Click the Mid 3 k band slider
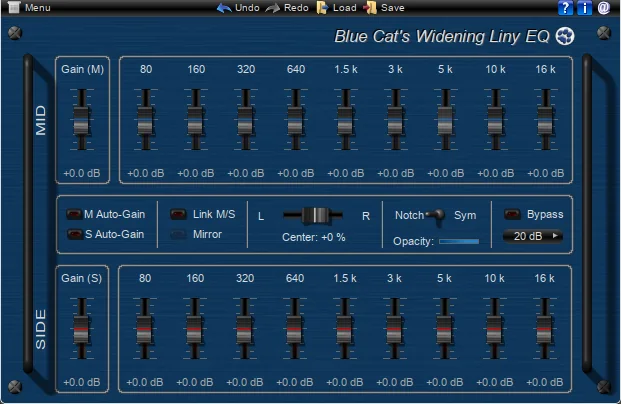Screen dimensions: 621x404 [x=395, y=120]
